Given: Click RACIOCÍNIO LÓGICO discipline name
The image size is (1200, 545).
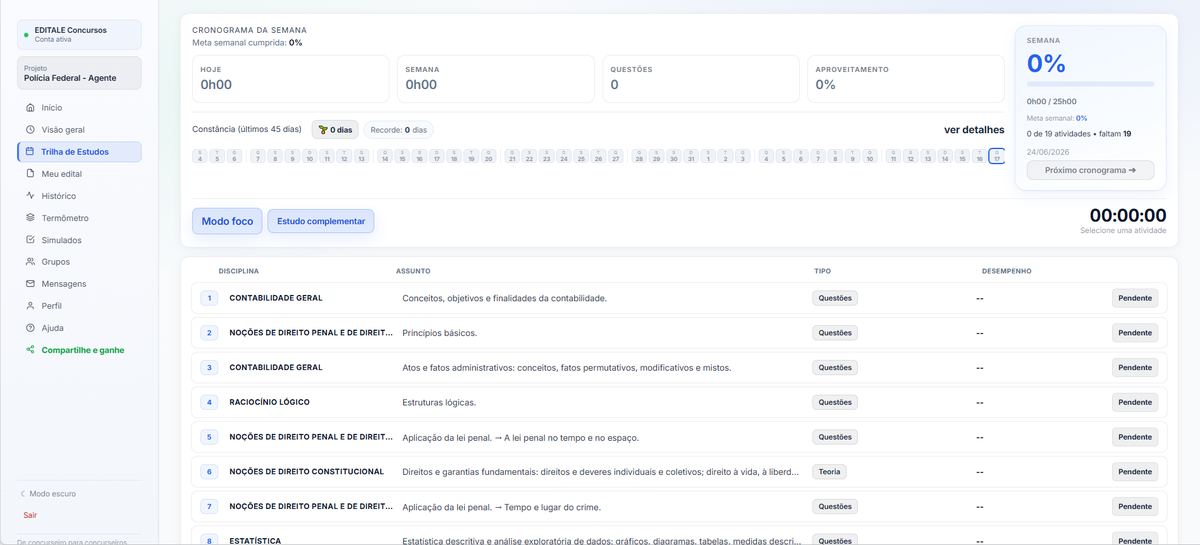Looking at the screenshot, I should 270,402.
